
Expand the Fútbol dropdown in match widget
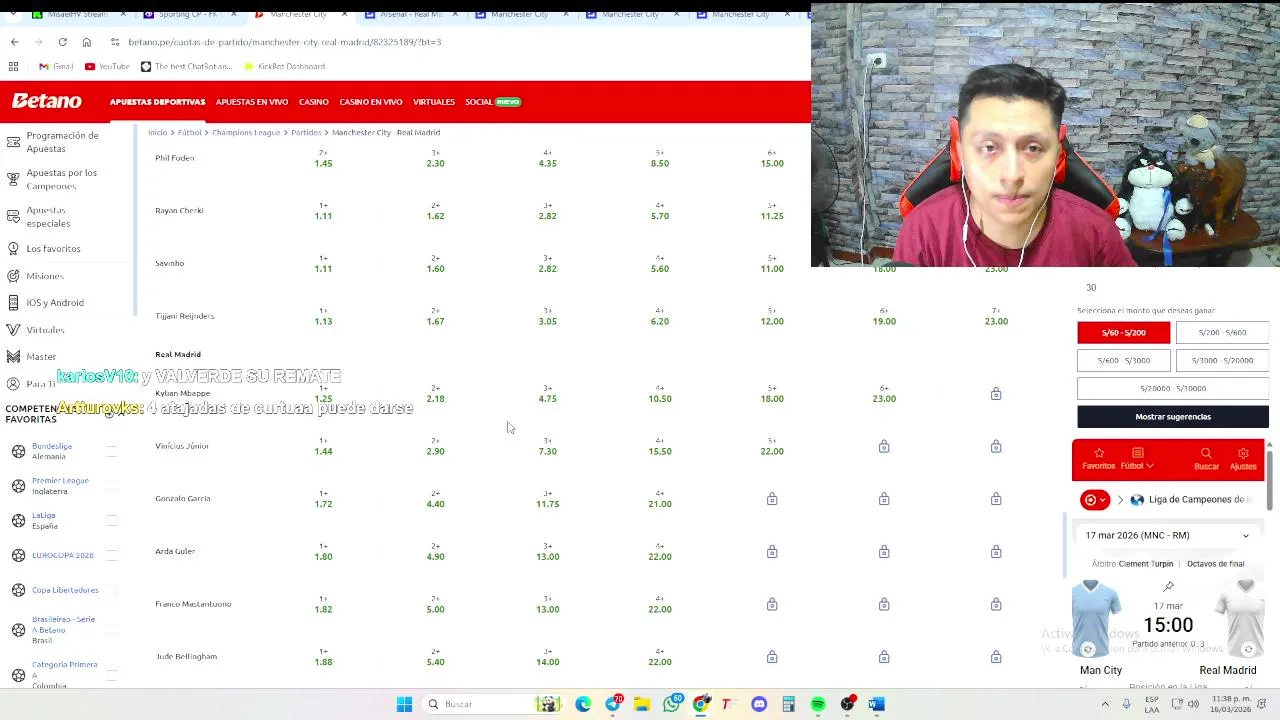[1137, 459]
